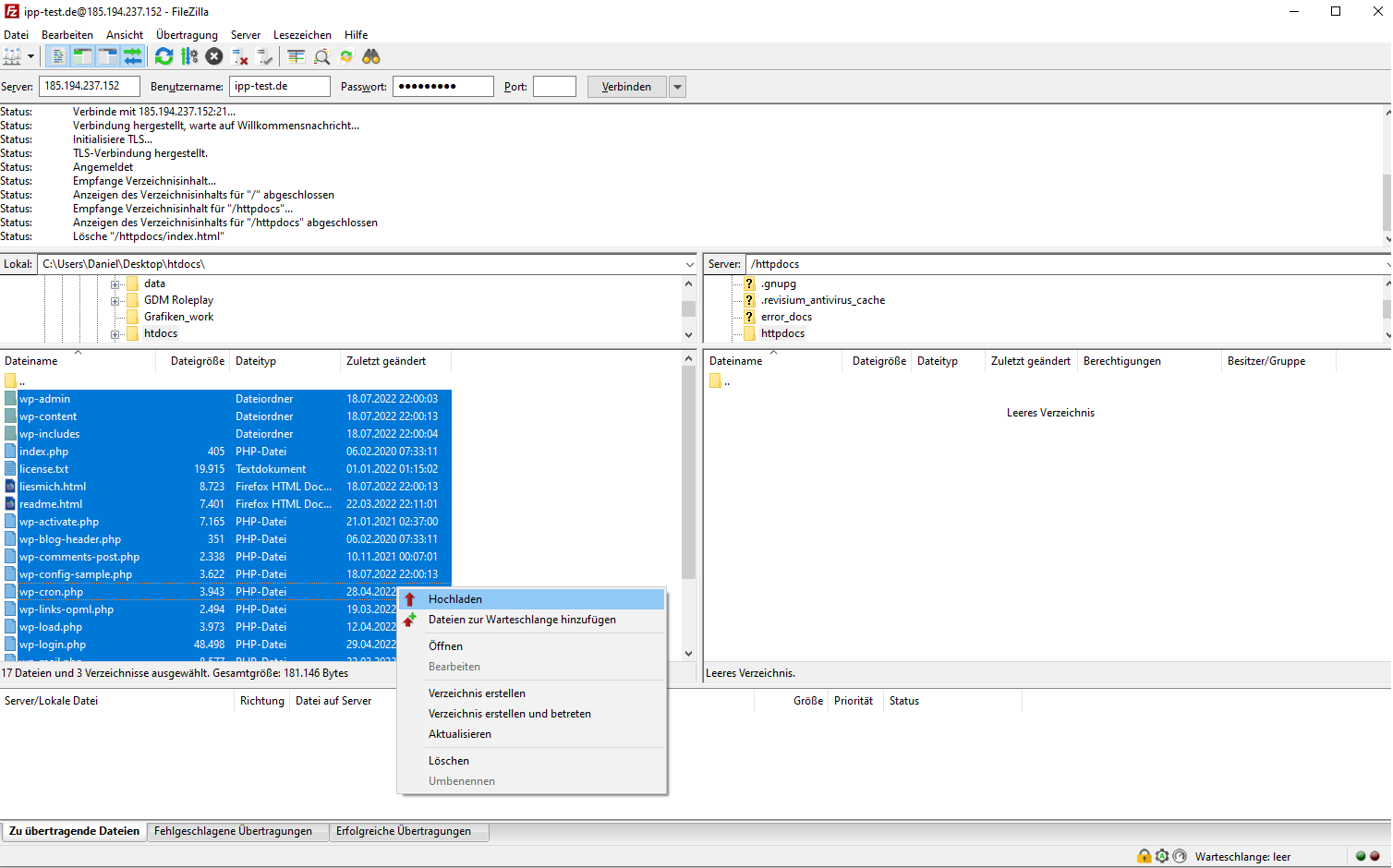Image resolution: width=1393 pixels, height=868 pixels.
Task: Open the Site Manager toolbar icon
Action: pyautogui.click(x=12, y=56)
